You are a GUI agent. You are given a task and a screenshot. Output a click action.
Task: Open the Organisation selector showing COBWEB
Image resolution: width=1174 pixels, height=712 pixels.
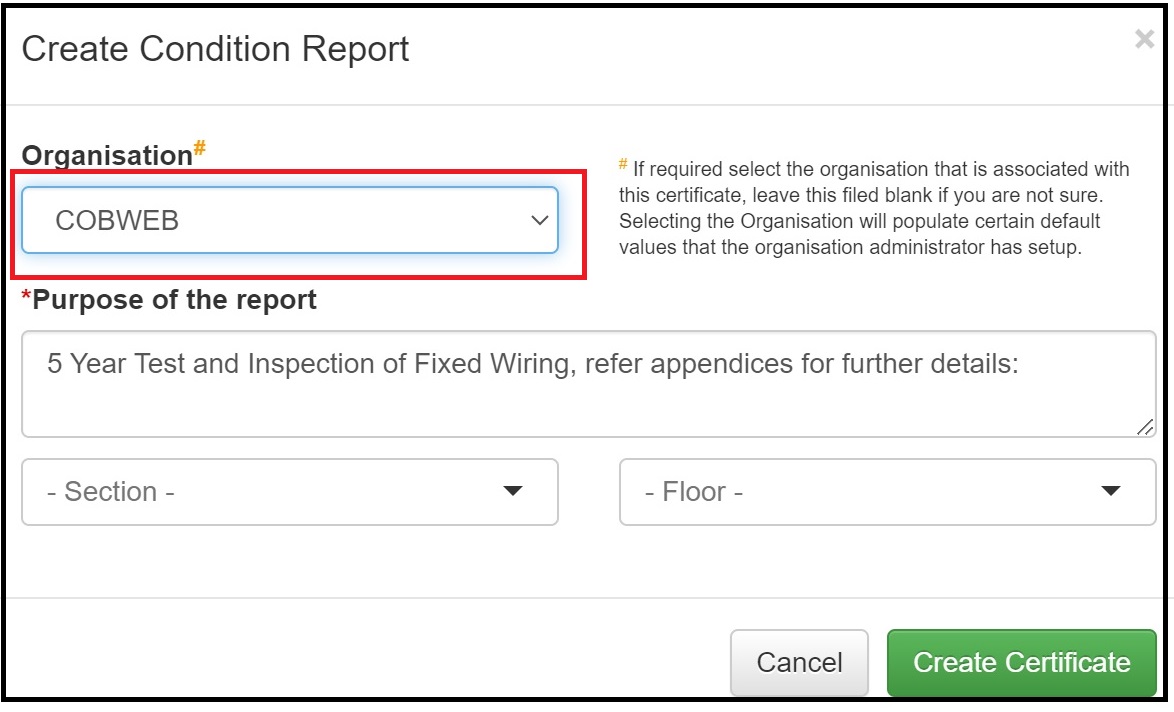pyautogui.click(x=290, y=218)
